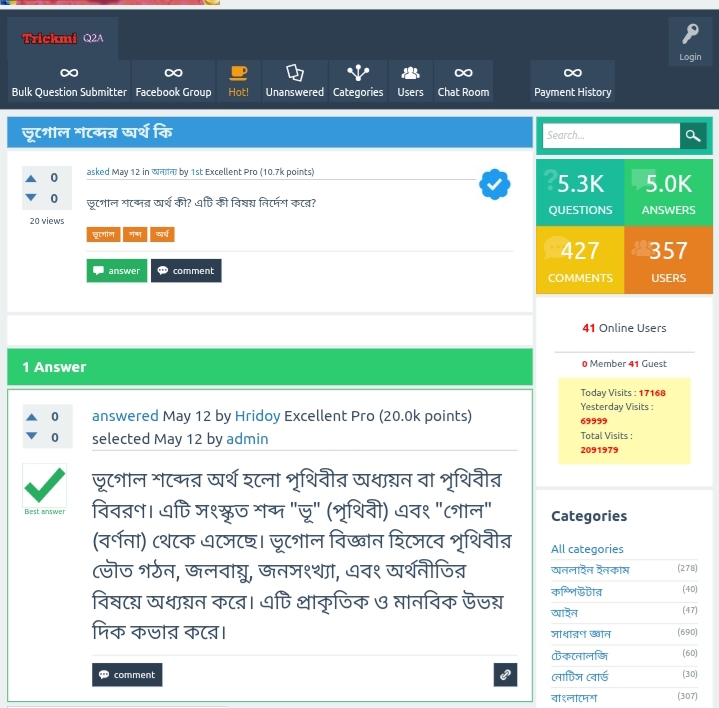Open the Categories navigation item

(358, 81)
